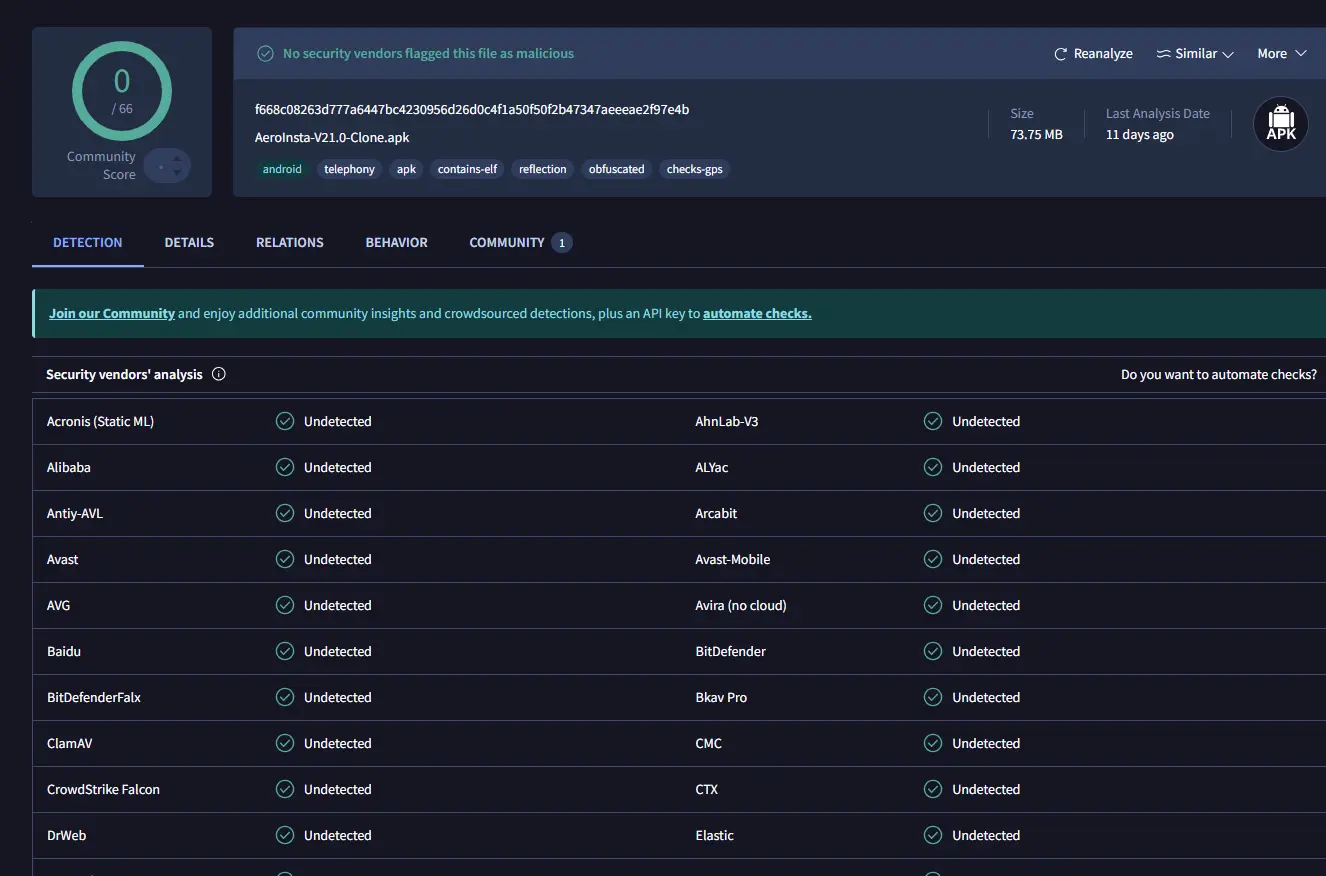The height and width of the screenshot is (876, 1326).
Task: Click 'Do you want to automate checks?'
Action: point(1219,375)
